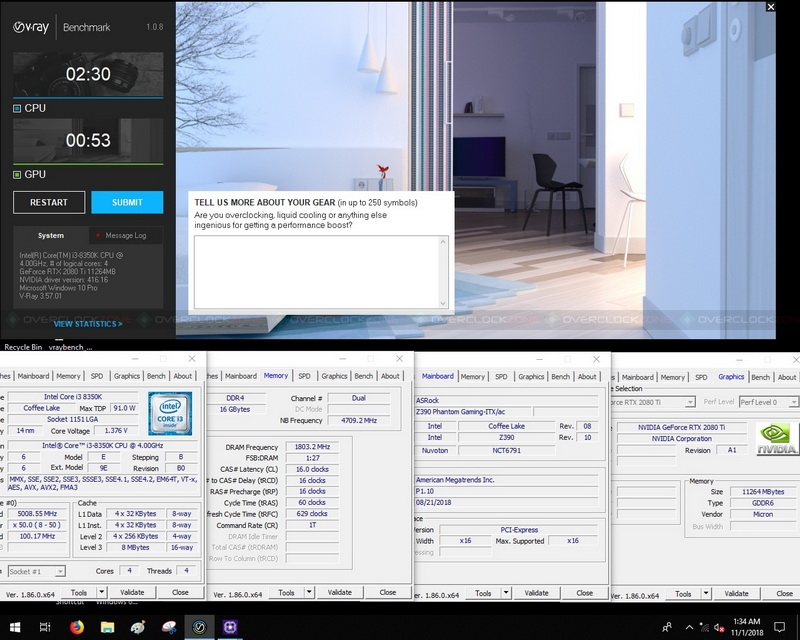Viewport: 800px width, 640px height.
Task: Select the CAS# Latency value 16.0 clocks
Action: pos(312,469)
